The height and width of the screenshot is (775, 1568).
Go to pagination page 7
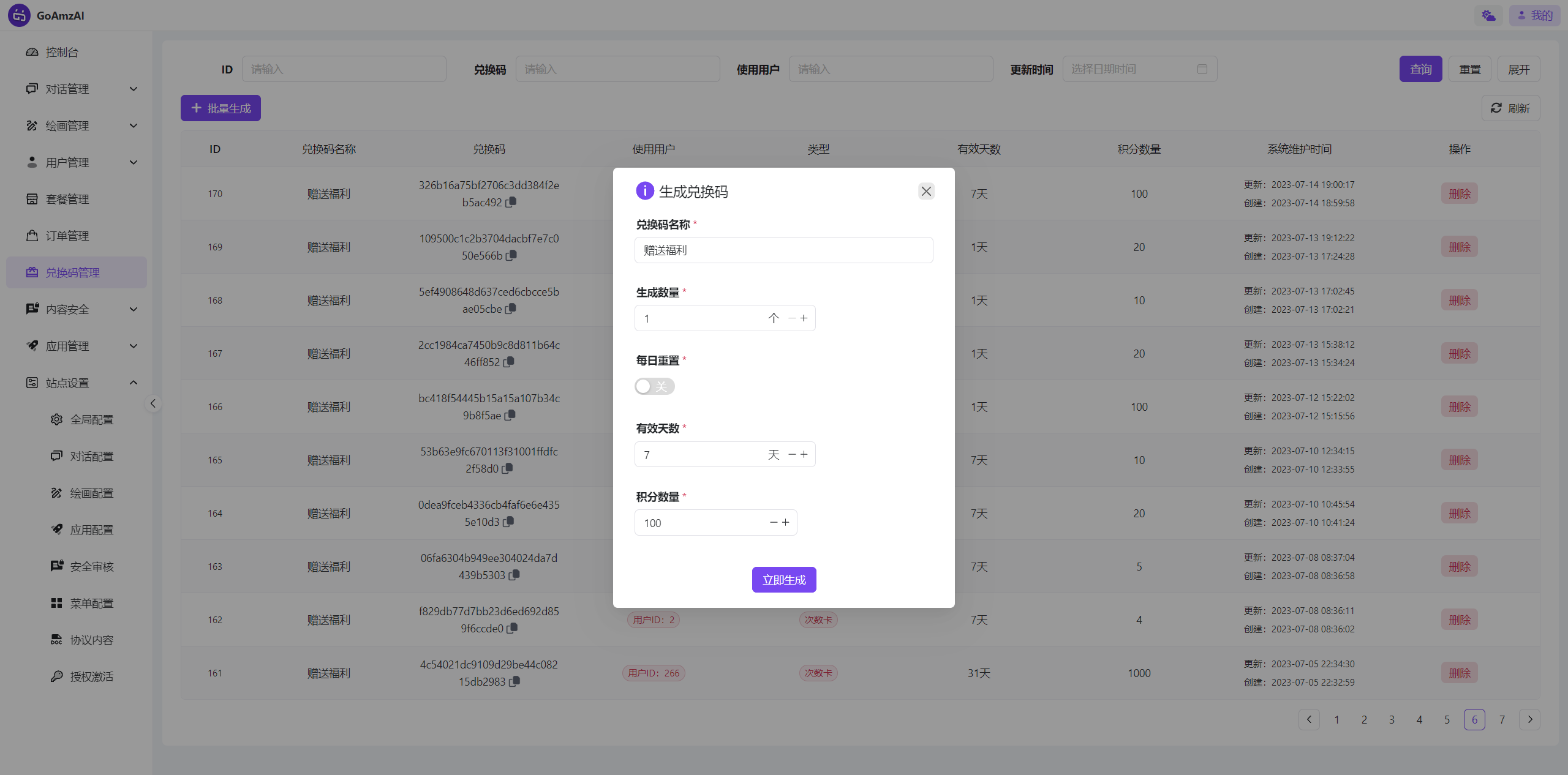click(x=1502, y=719)
